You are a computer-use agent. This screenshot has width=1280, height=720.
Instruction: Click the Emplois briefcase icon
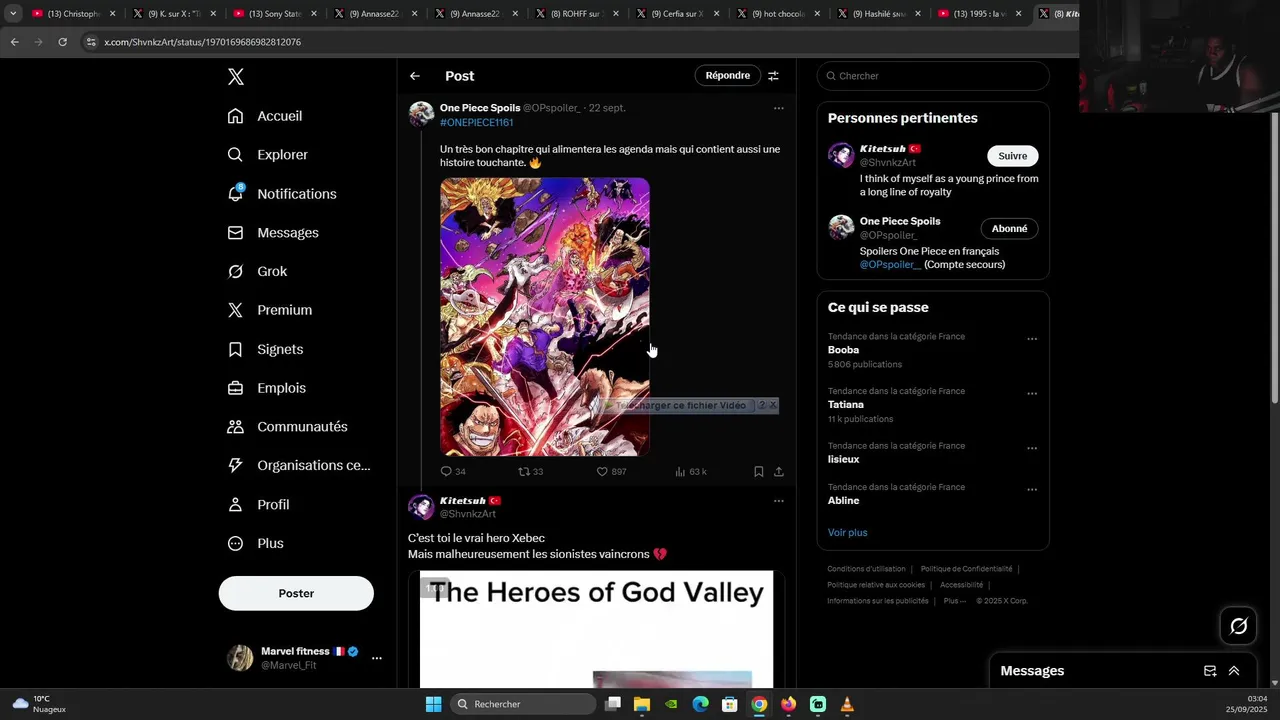235,388
